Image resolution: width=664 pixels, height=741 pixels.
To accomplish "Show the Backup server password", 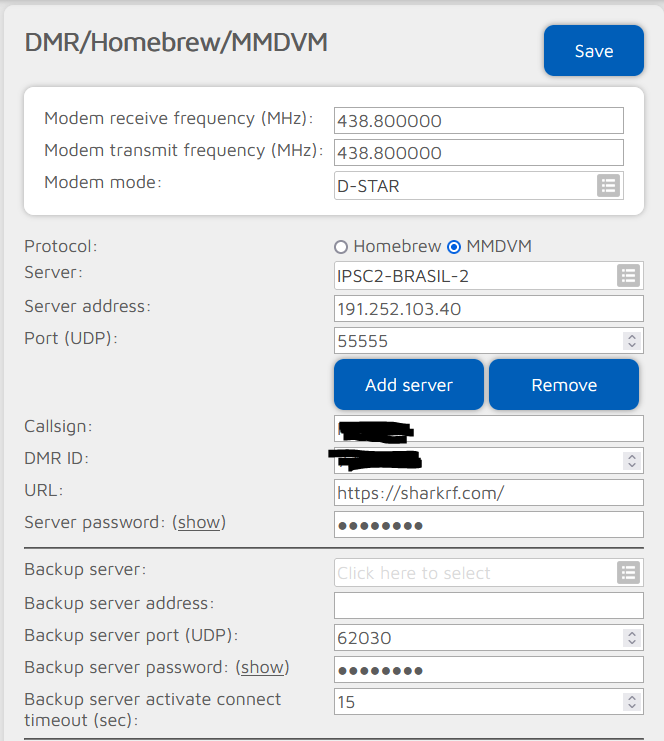I will point(262,666).
